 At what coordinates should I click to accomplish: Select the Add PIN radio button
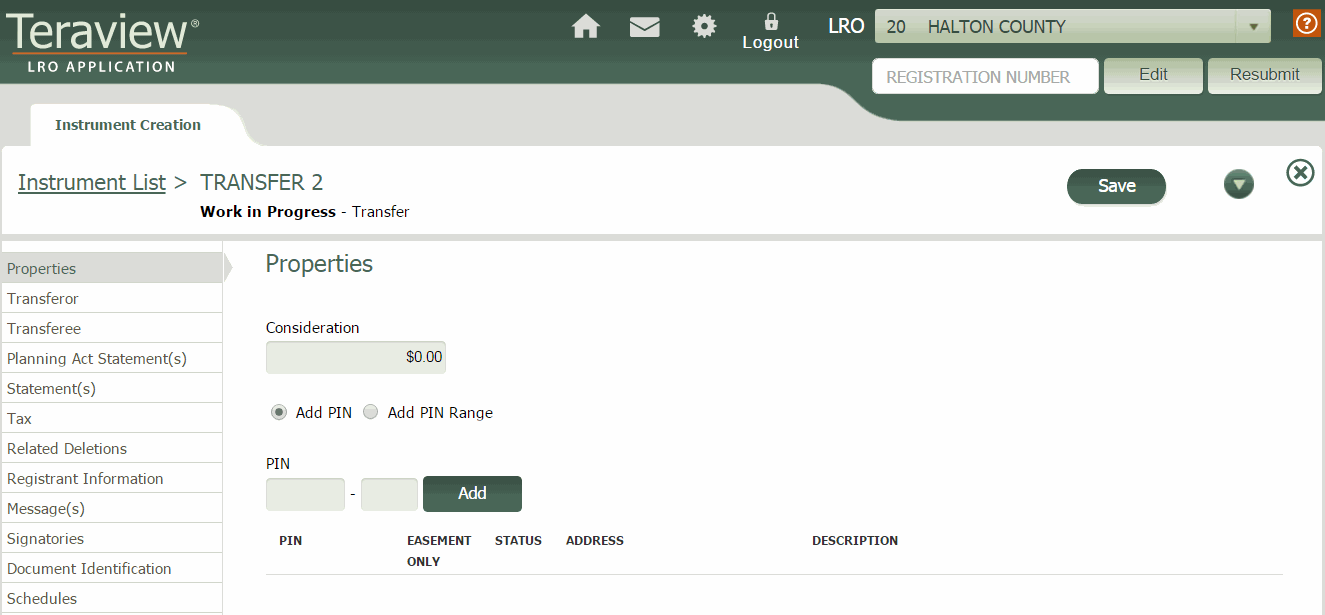[x=279, y=412]
